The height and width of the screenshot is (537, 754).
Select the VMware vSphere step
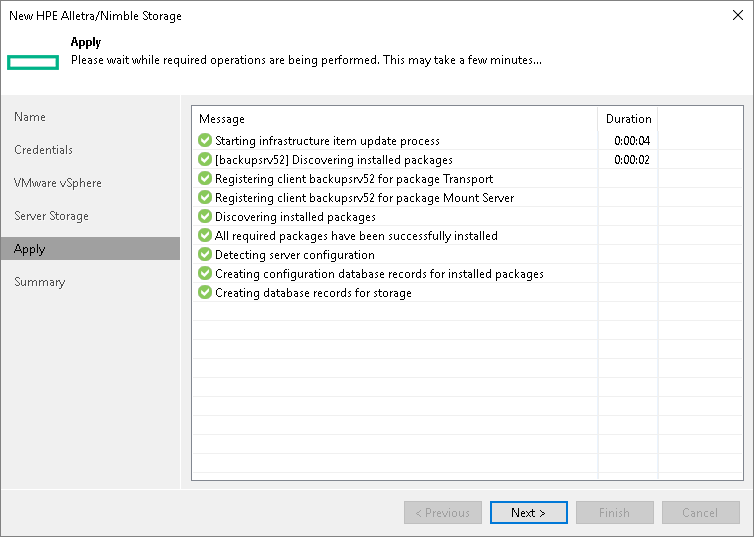90,183
